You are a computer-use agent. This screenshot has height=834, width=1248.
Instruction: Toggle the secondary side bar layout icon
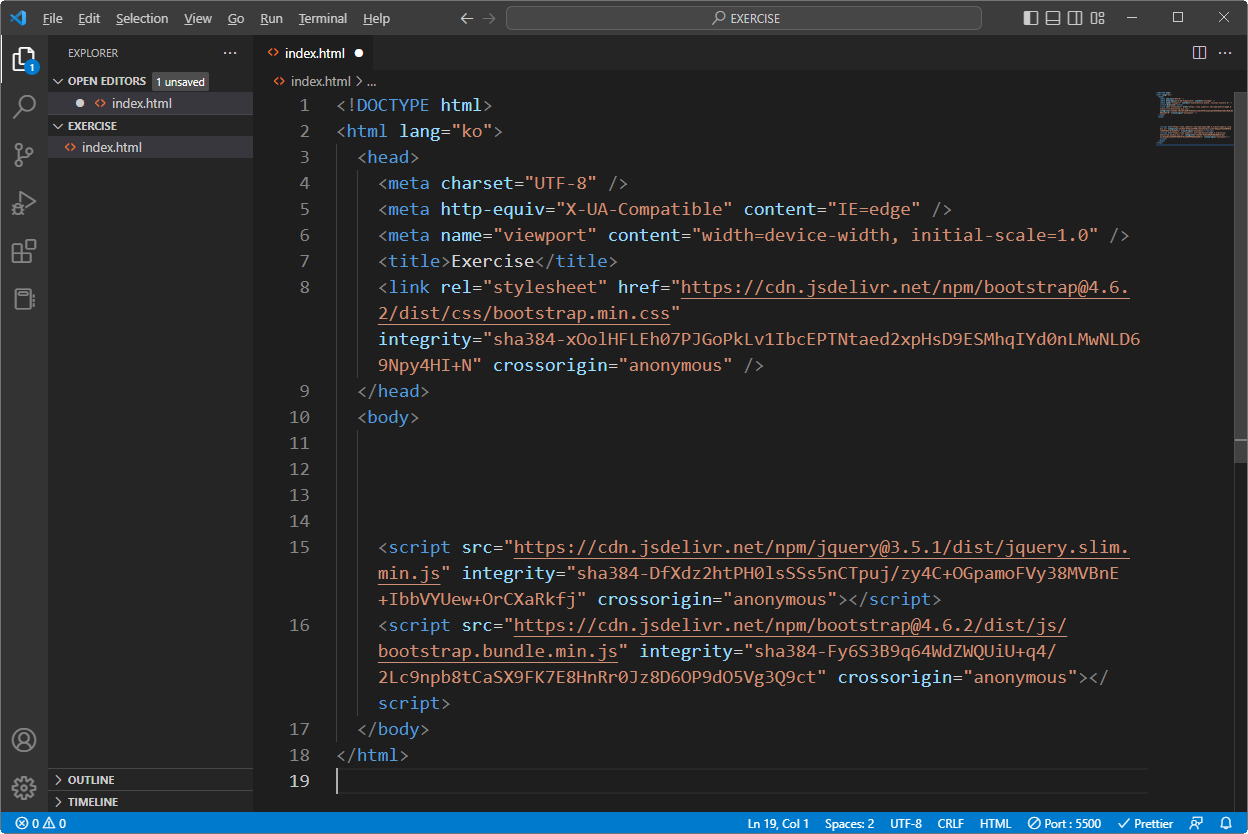pyautogui.click(x=1076, y=18)
